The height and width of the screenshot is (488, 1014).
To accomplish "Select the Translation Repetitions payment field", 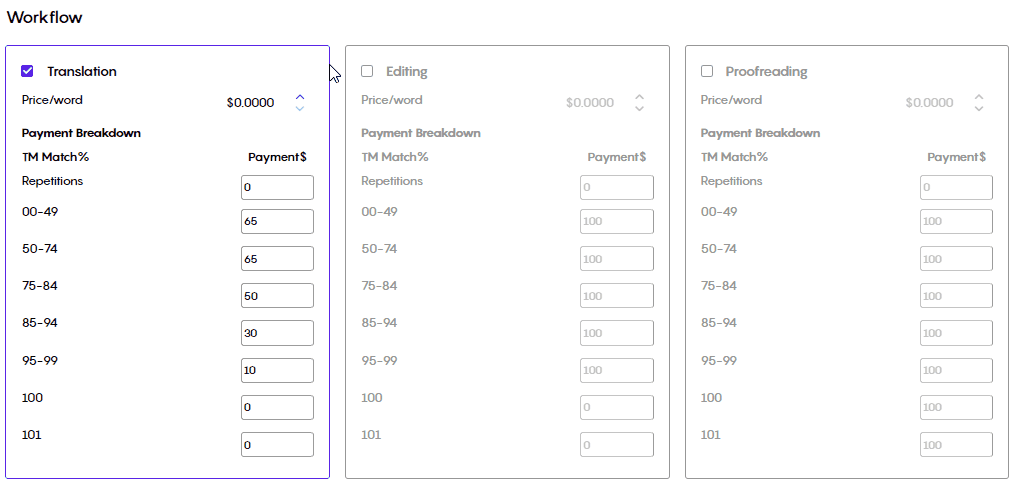I will click(x=277, y=187).
